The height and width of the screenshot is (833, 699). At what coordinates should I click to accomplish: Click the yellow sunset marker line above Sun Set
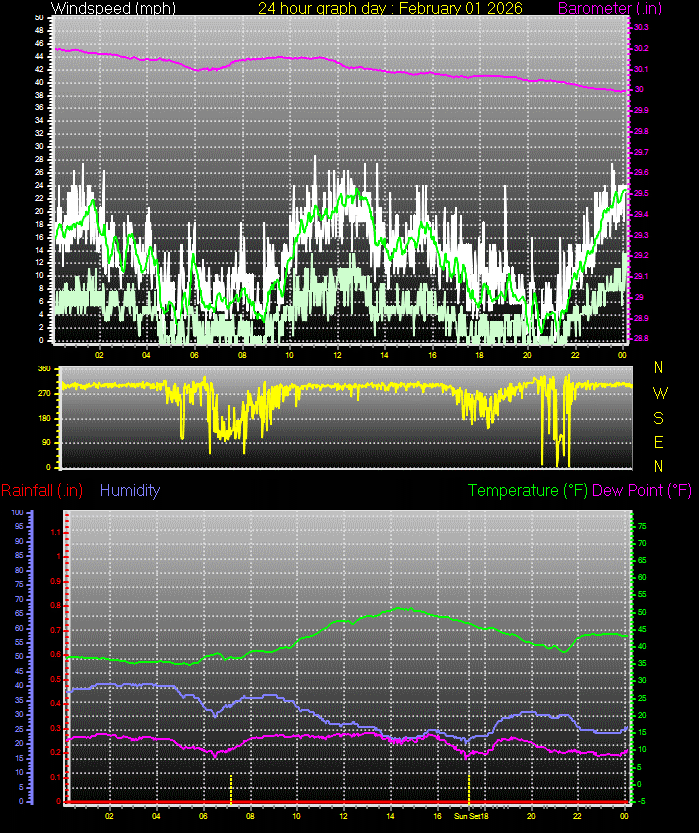[x=469, y=788]
